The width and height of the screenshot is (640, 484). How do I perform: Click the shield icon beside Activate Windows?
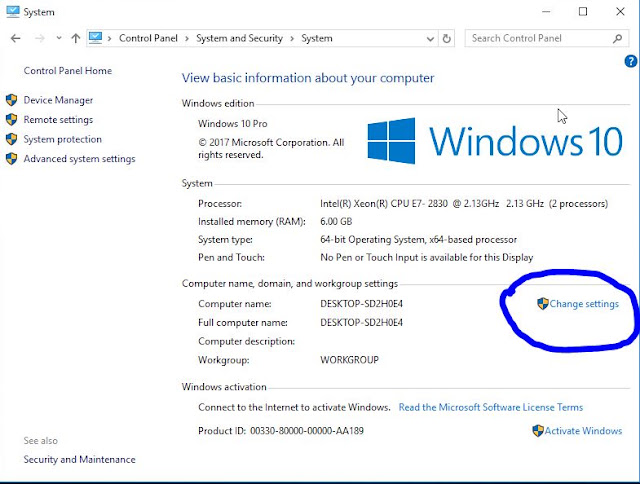pyautogui.click(x=538, y=431)
